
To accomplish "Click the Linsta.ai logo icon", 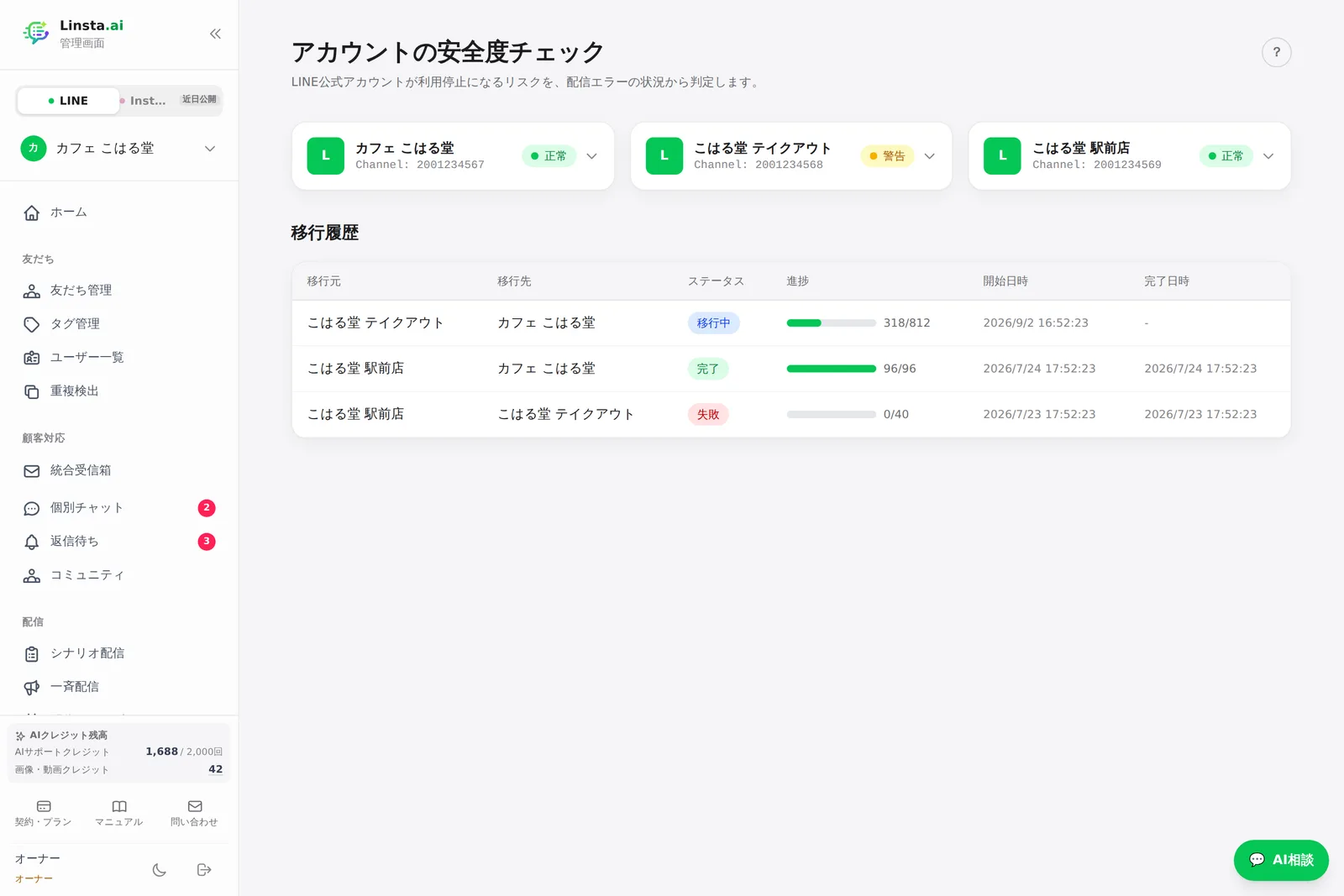I will tap(35, 33).
